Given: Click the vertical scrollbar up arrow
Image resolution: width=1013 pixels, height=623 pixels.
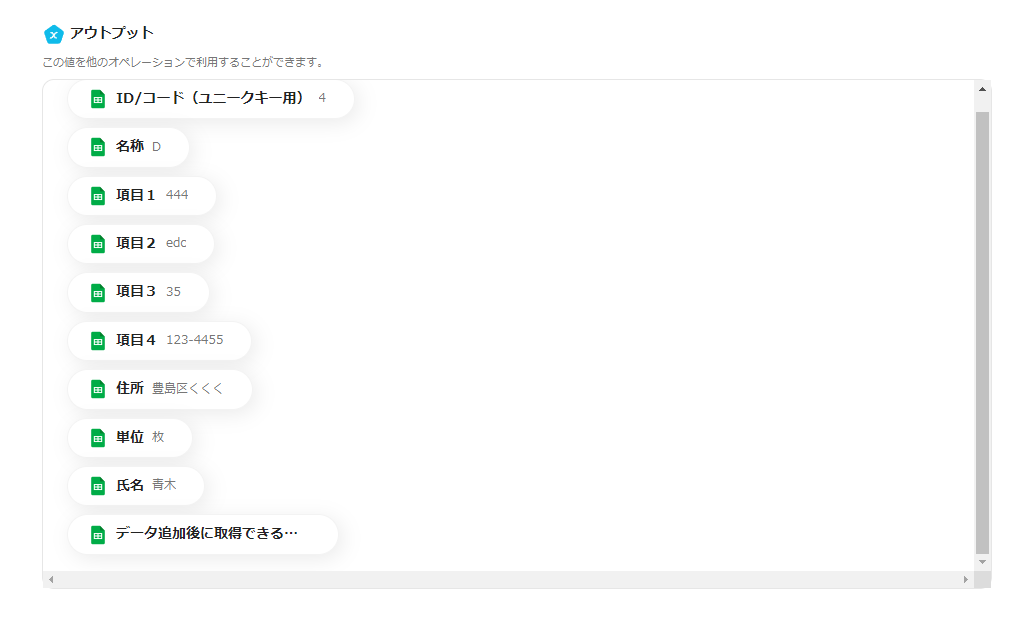Looking at the screenshot, I should click(982, 89).
